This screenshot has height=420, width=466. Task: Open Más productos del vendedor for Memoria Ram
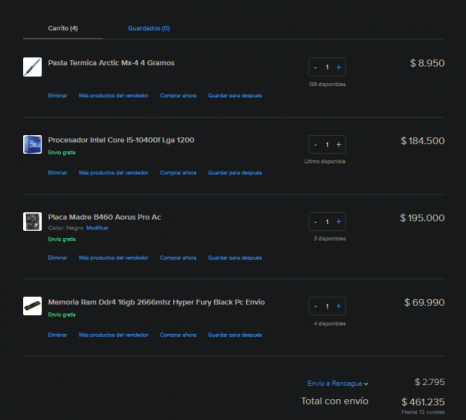(x=113, y=335)
